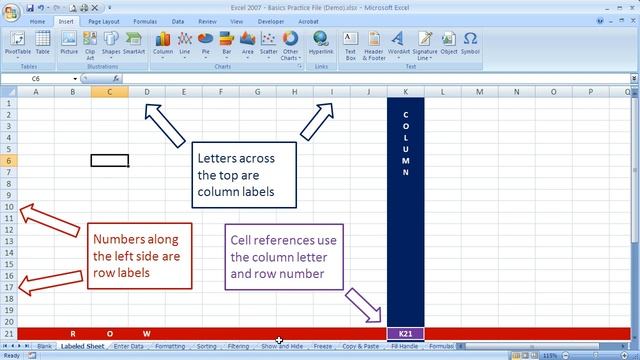Click the Insert Function fx button

tap(116, 78)
